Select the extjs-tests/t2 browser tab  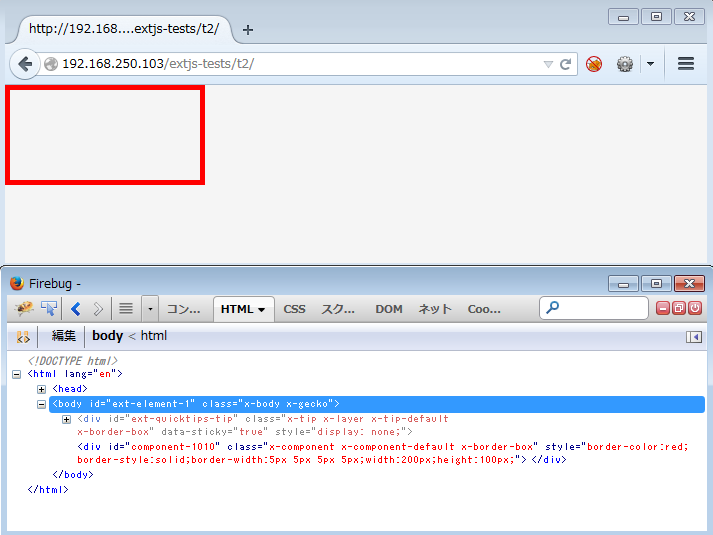[124, 29]
